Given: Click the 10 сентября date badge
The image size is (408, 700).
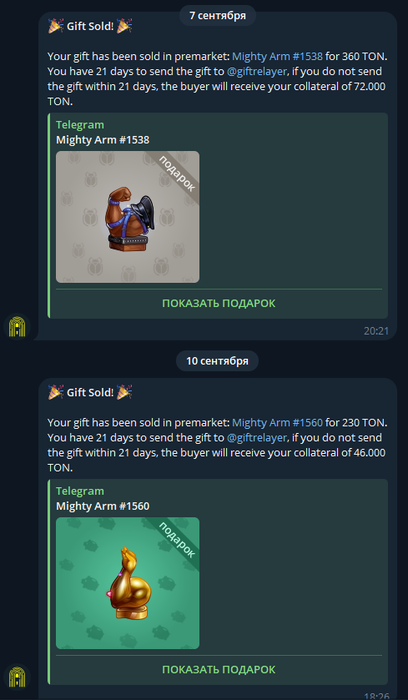Looking at the screenshot, I should tap(217, 361).
